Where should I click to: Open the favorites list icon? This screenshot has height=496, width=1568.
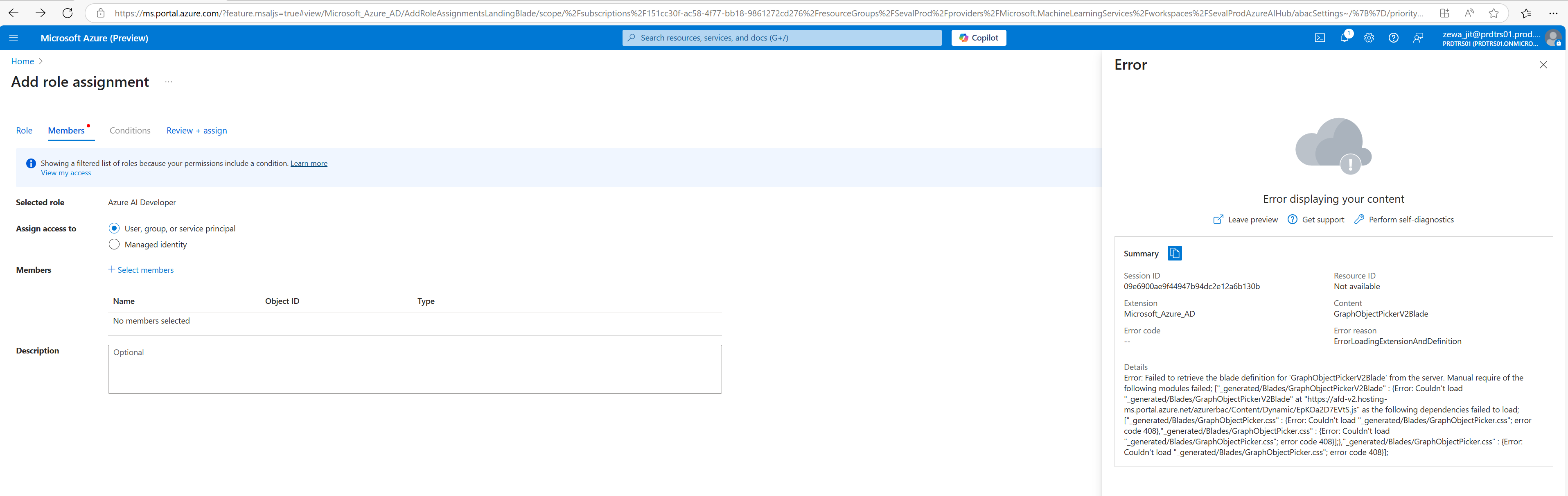[x=1526, y=13]
